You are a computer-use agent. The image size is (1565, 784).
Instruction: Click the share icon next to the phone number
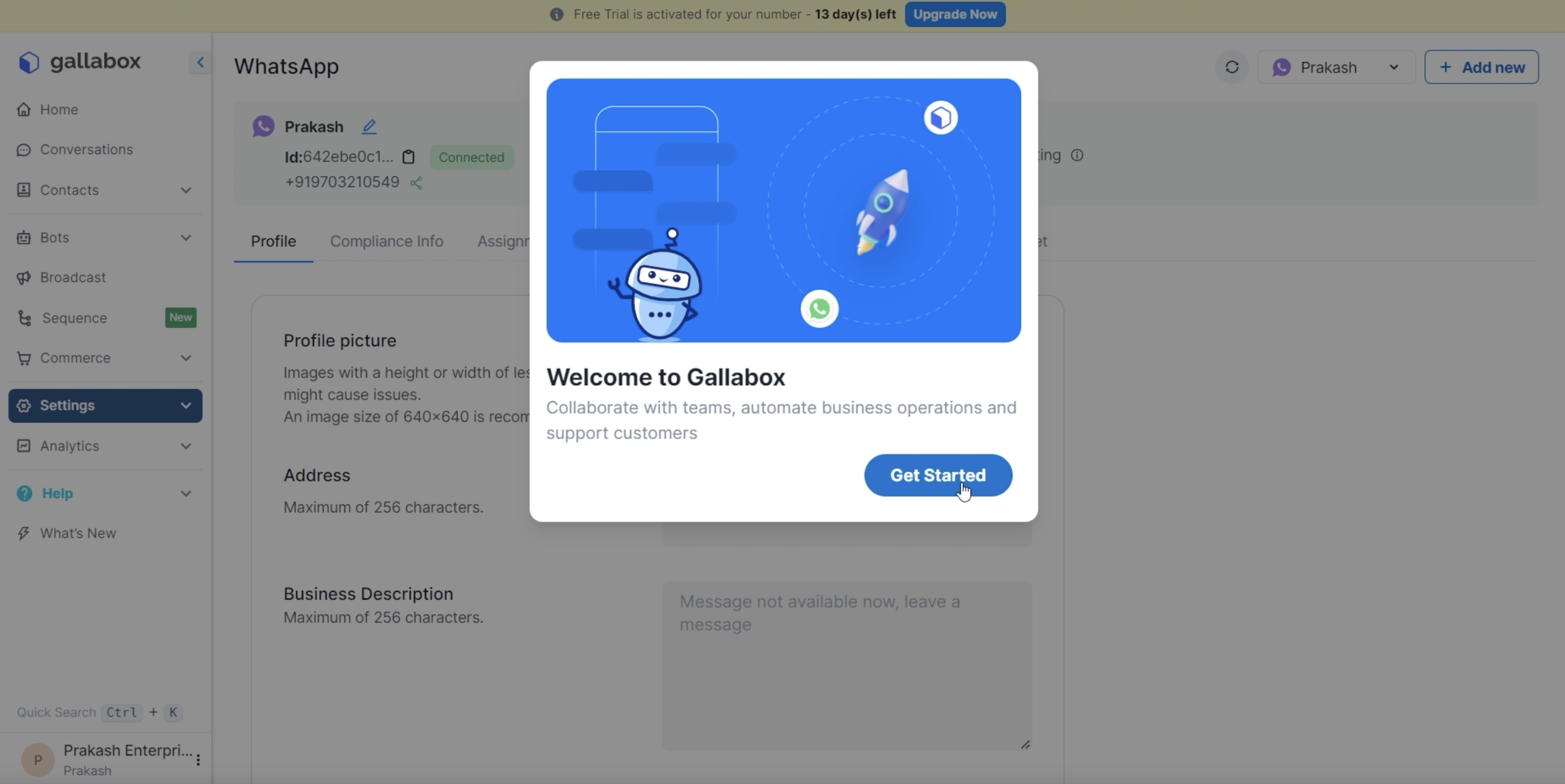click(416, 183)
